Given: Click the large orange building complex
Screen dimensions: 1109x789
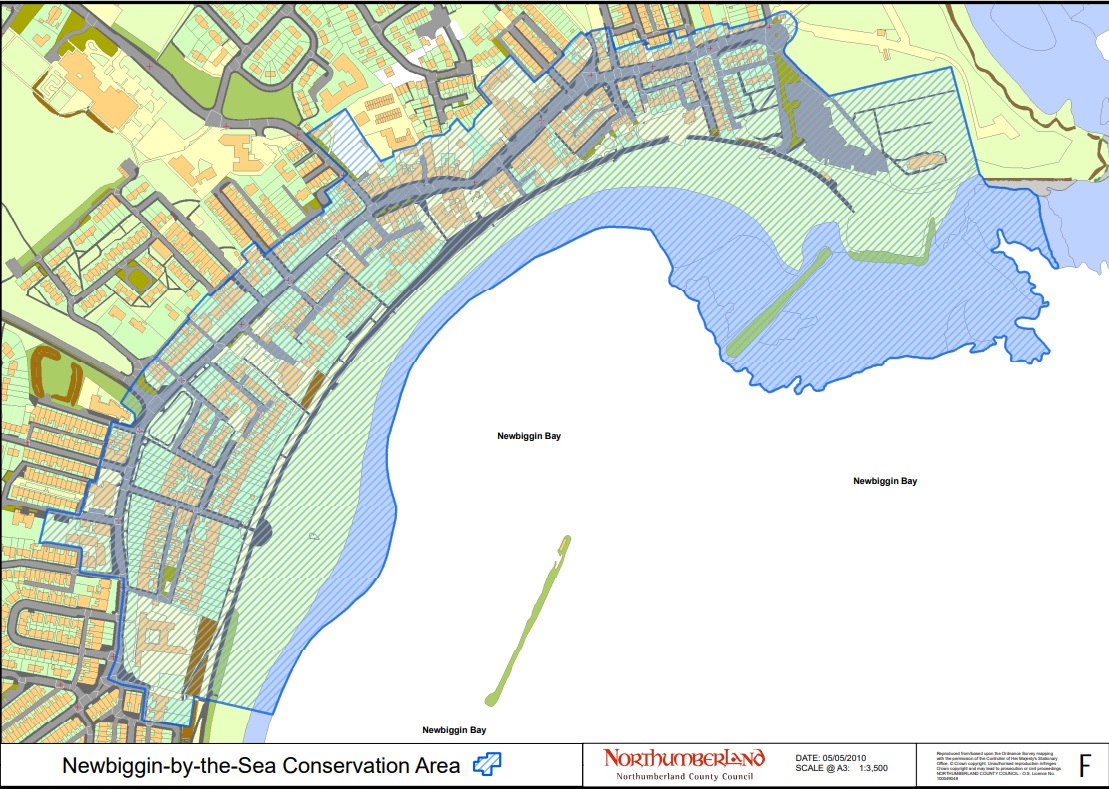Looking at the screenshot, I should tap(93, 90).
